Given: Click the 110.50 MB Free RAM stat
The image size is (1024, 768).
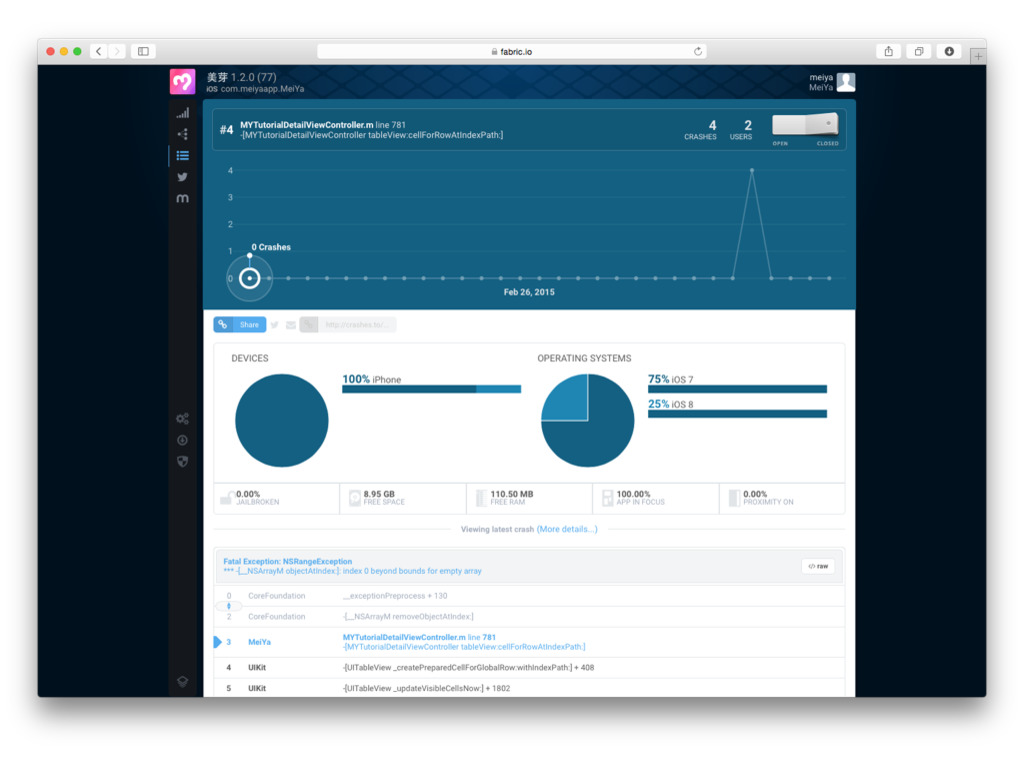Looking at the screenshot, I should tap(529, 498).
